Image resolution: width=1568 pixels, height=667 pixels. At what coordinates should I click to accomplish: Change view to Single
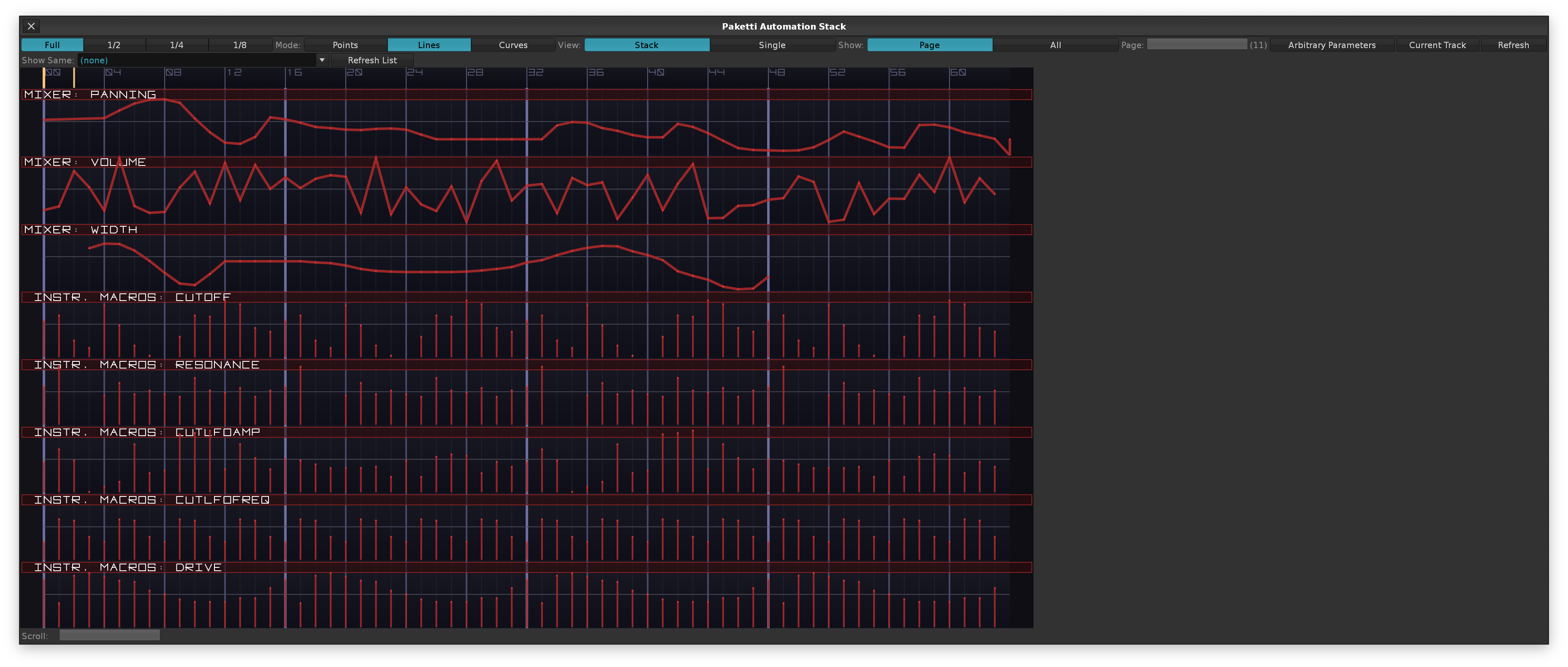pyautogui.click(x=772, y=45)
